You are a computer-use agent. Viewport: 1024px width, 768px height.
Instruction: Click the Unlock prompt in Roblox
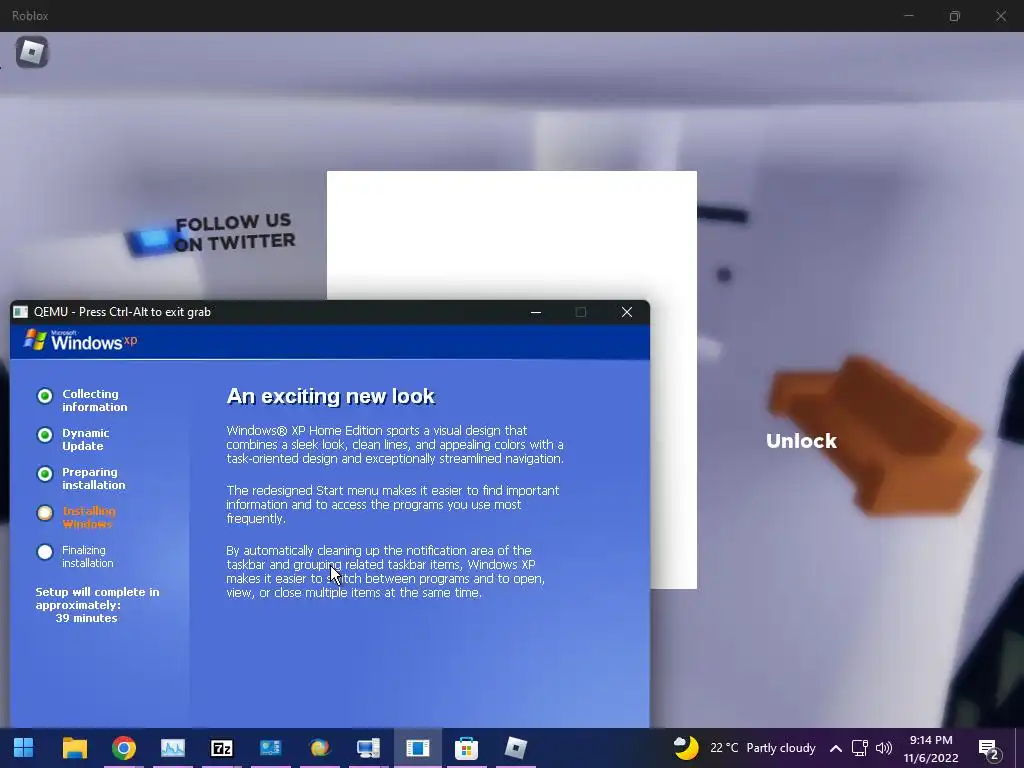pos(801,441)
